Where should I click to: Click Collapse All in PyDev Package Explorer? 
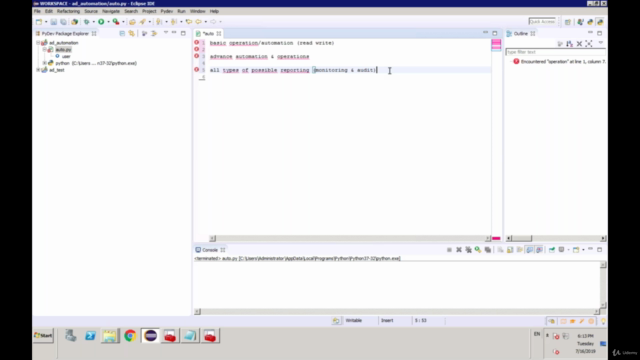point(122,33)
